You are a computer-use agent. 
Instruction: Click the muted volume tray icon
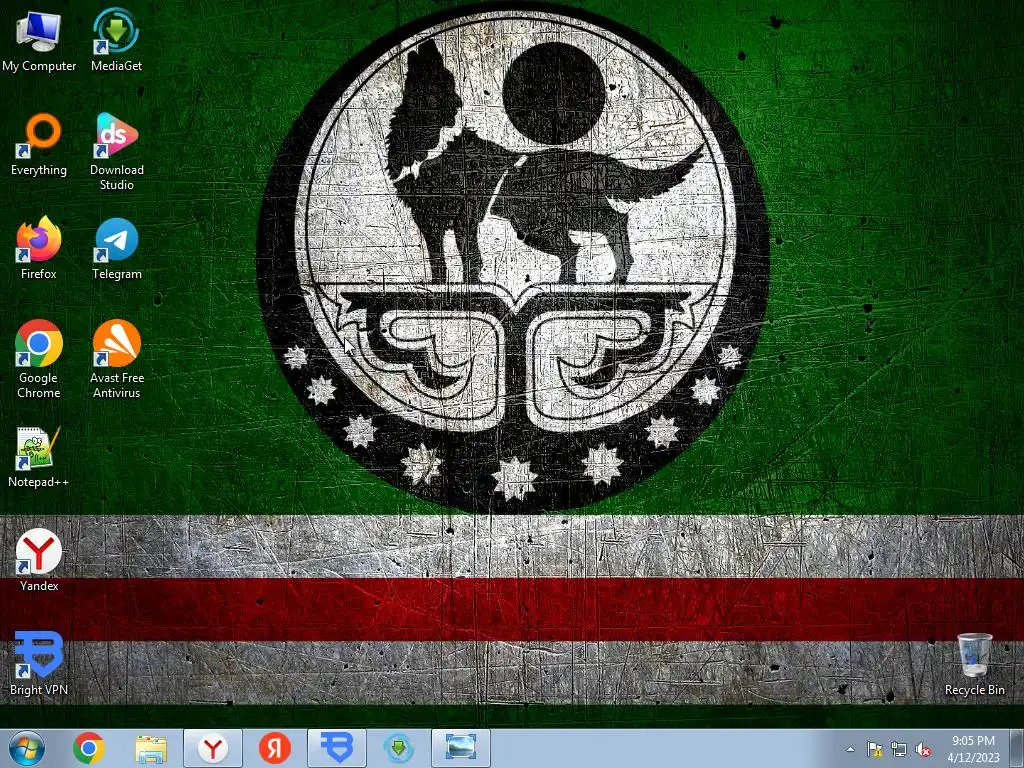[923, 750]
